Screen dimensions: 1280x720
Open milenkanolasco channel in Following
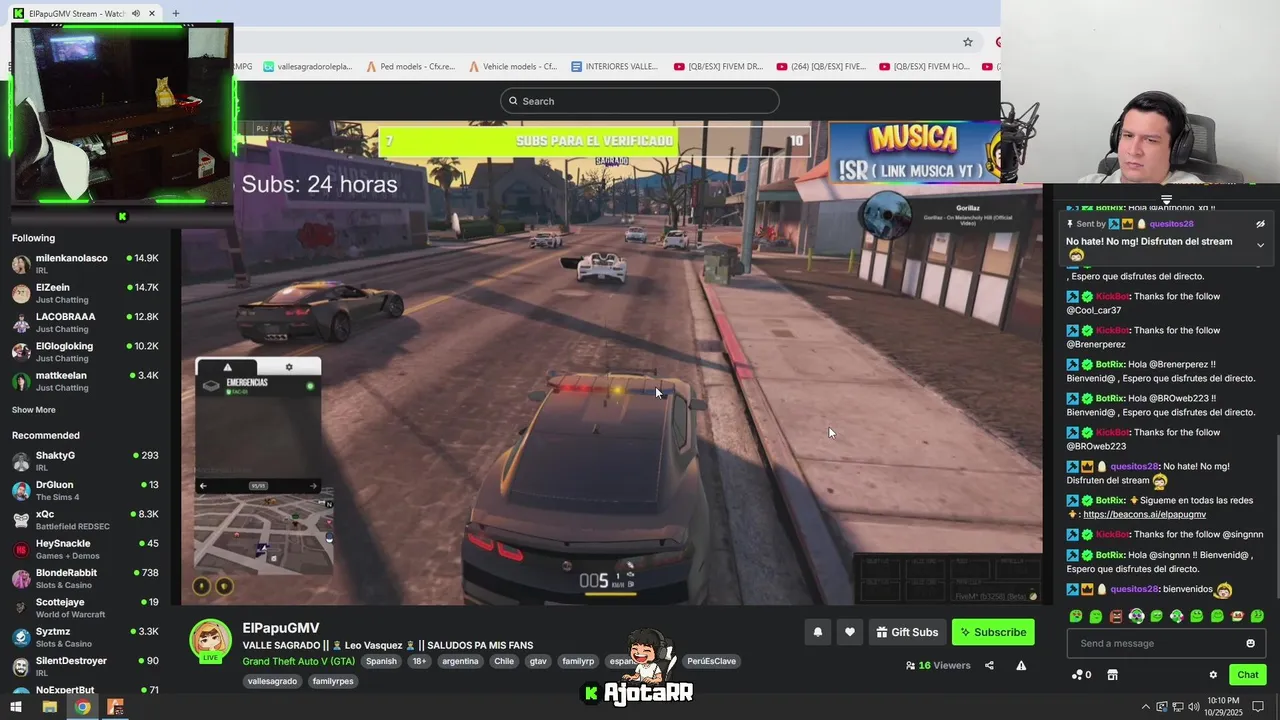85,264
